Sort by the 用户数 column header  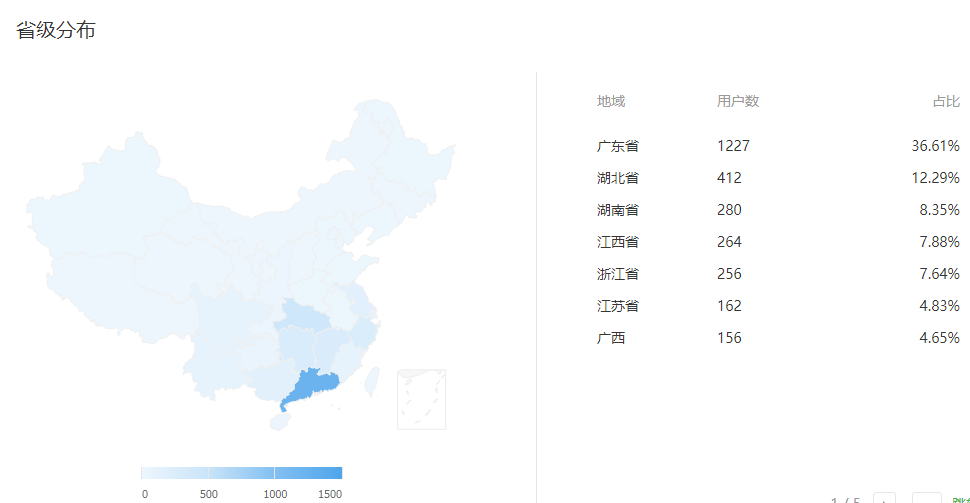[738, 101]
